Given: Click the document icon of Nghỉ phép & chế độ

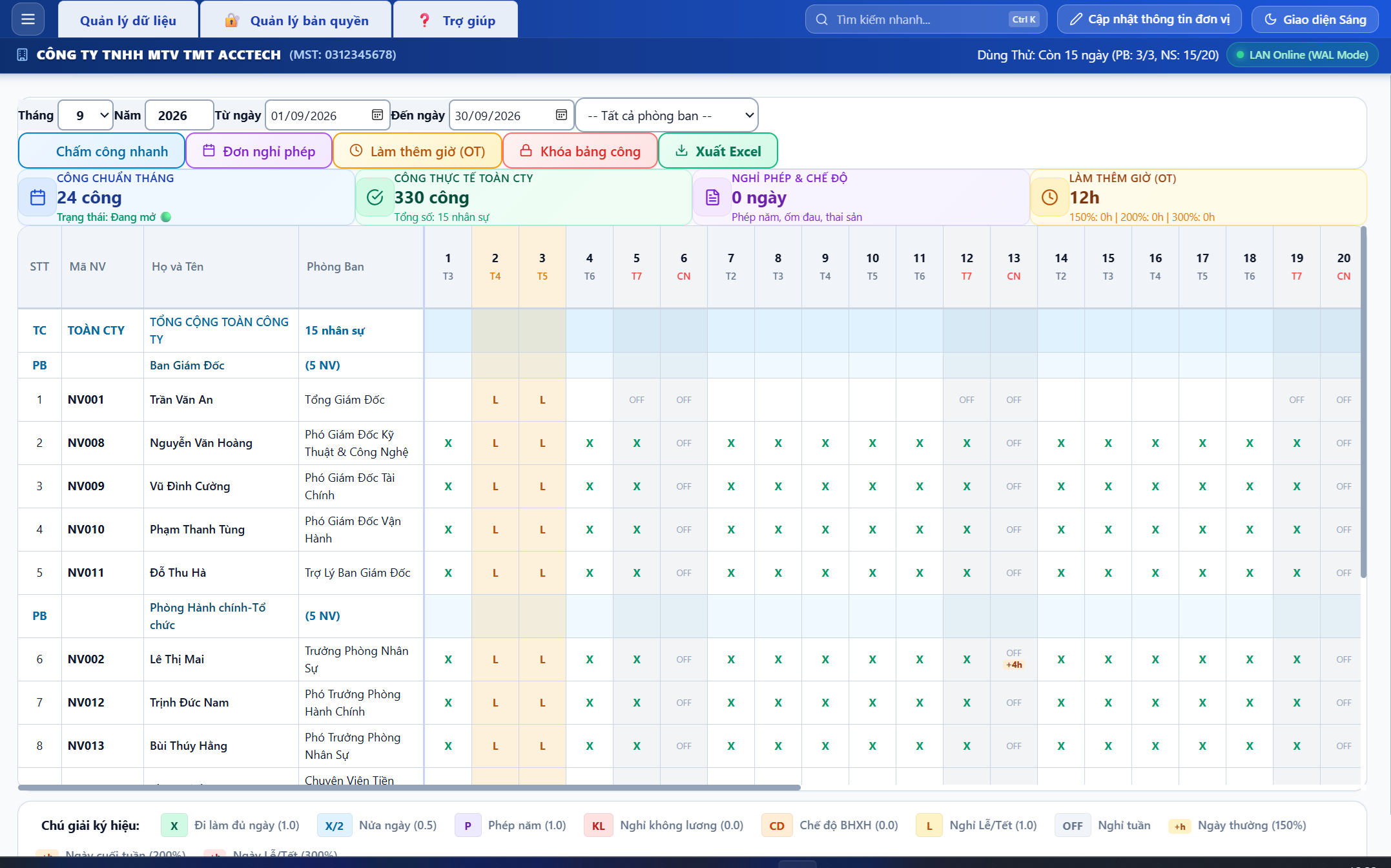Looking at the screenshot, I should [712, 198].
